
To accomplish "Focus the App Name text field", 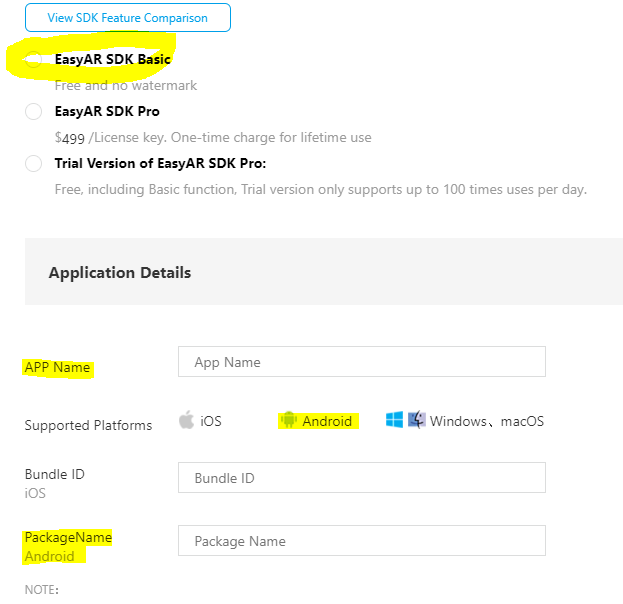I will [x=361, y=362].
